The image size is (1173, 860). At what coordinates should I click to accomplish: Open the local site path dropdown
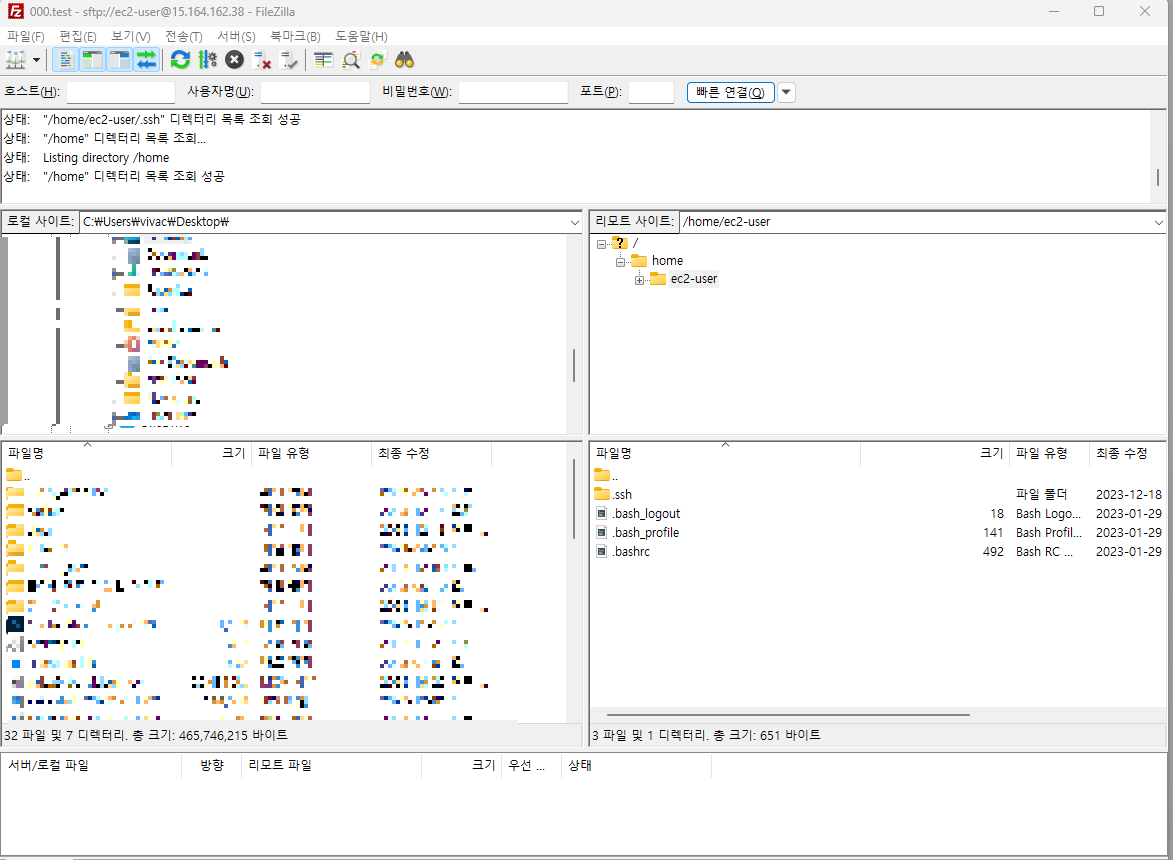[x=573, y=222]
